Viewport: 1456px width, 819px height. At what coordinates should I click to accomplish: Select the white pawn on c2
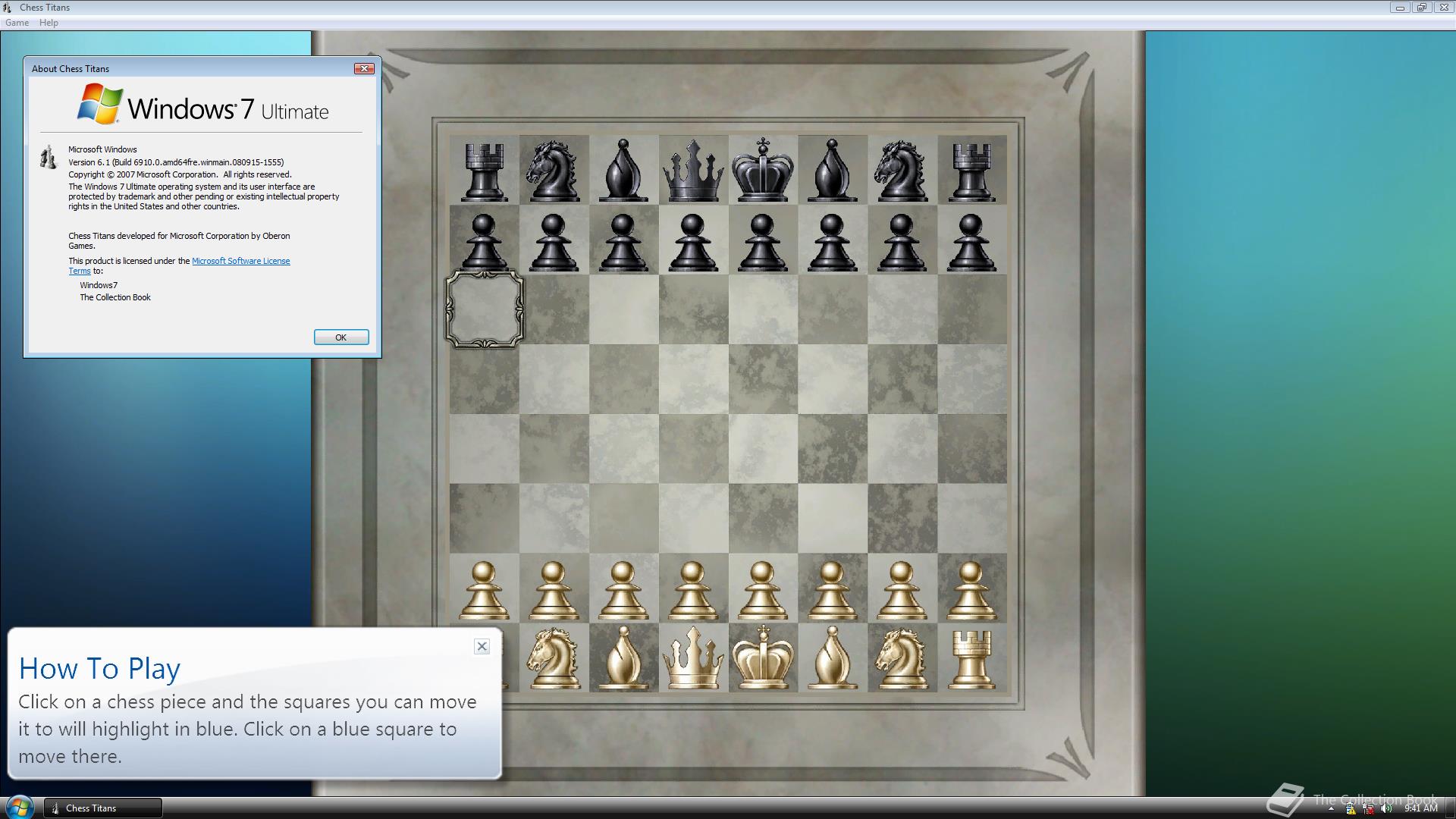pyautogui.click(x=623, y=590)
